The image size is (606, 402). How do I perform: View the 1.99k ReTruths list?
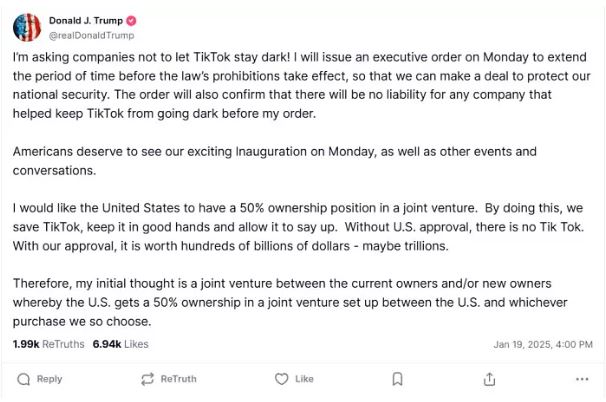(48, 344)
